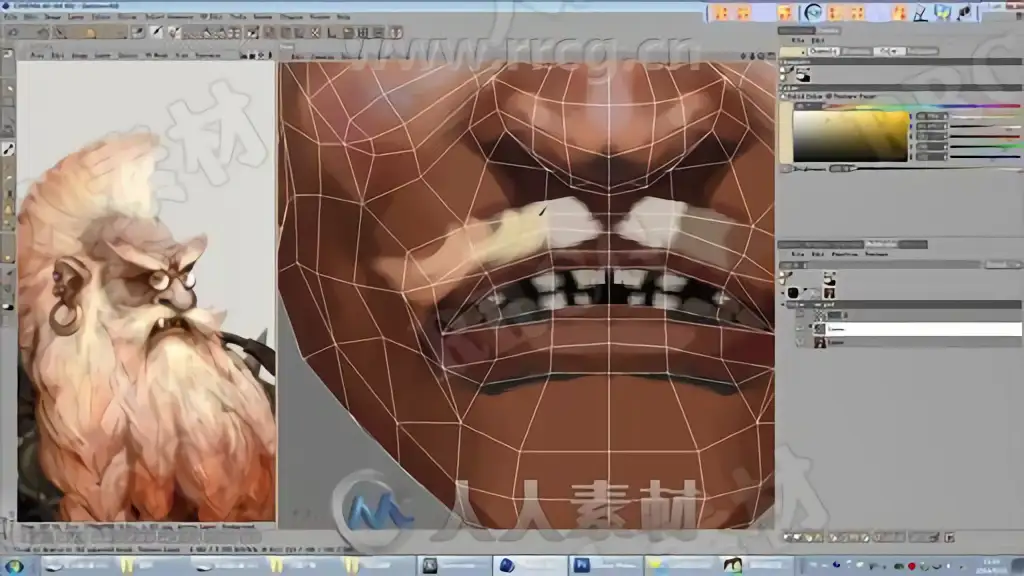
Task: Open the color panel's Edit menu
Action: (x=818, y=40)
